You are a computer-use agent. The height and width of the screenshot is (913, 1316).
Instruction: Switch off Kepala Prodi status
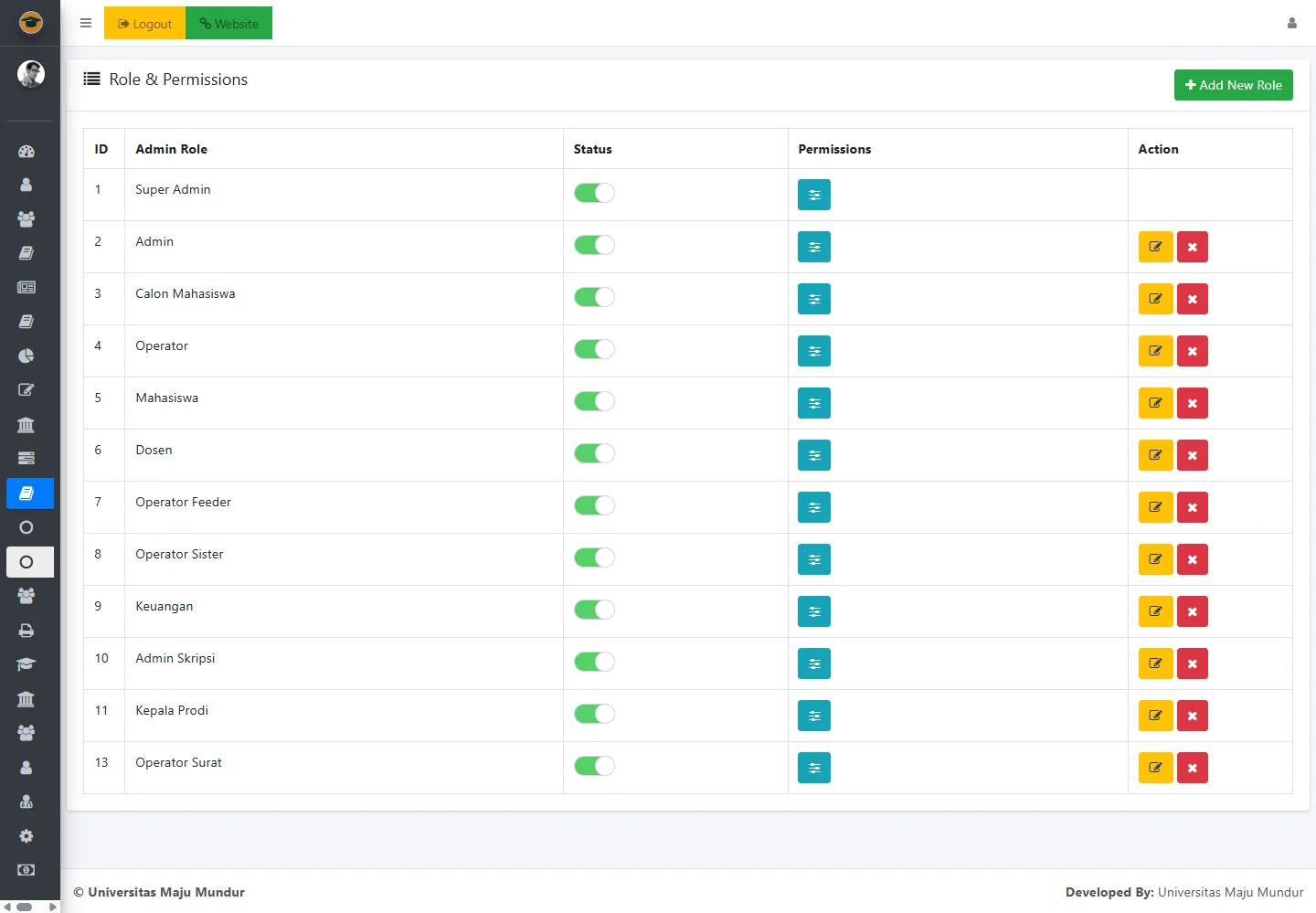click(x=594, y=714)
